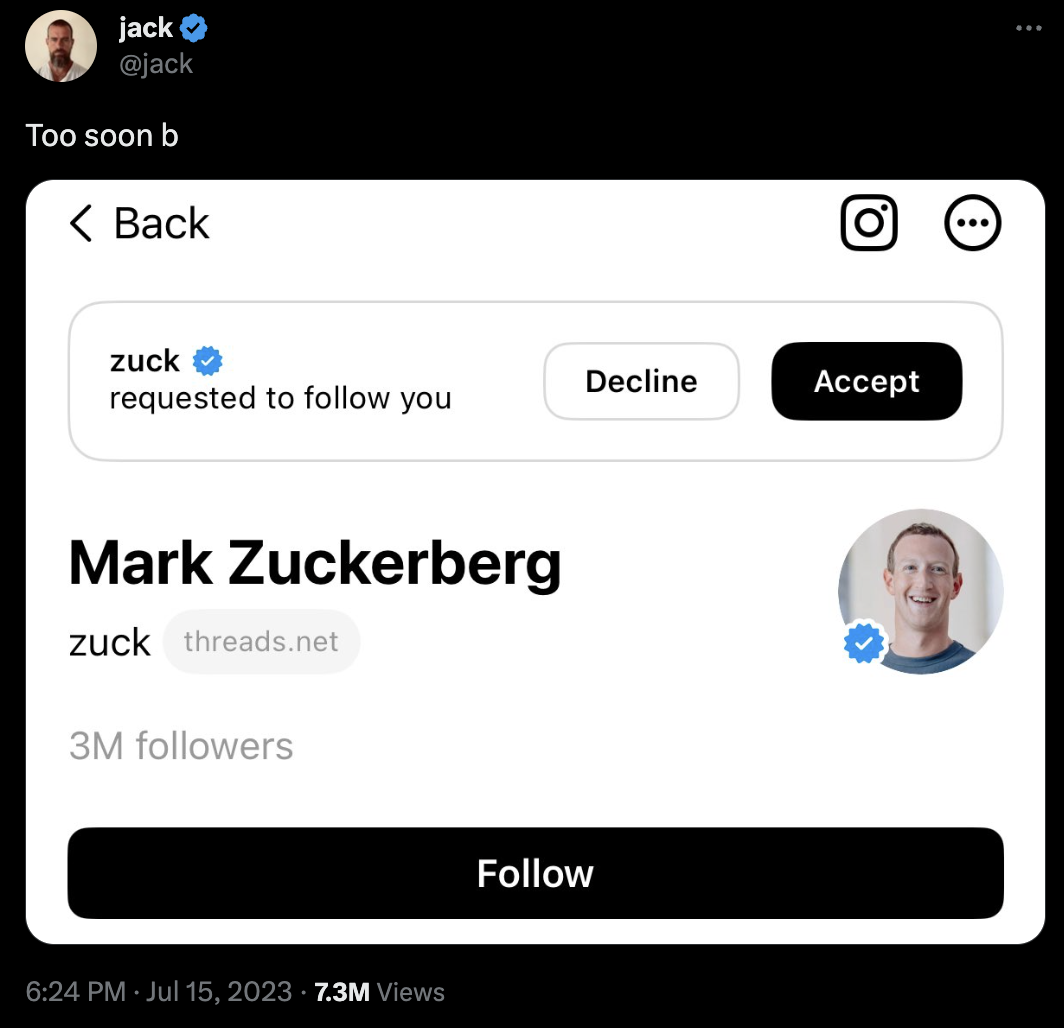Click the @jack handle

coord(156,64)
